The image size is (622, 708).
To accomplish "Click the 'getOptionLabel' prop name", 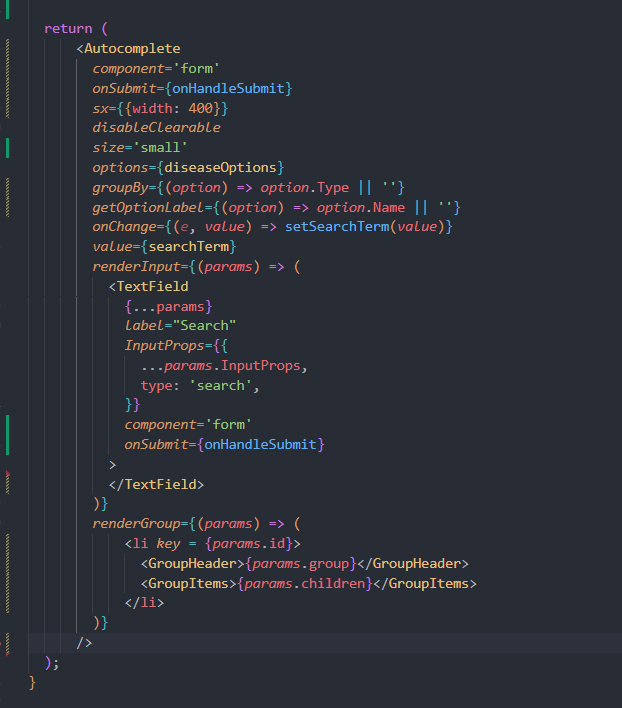I will click(149, 207).
